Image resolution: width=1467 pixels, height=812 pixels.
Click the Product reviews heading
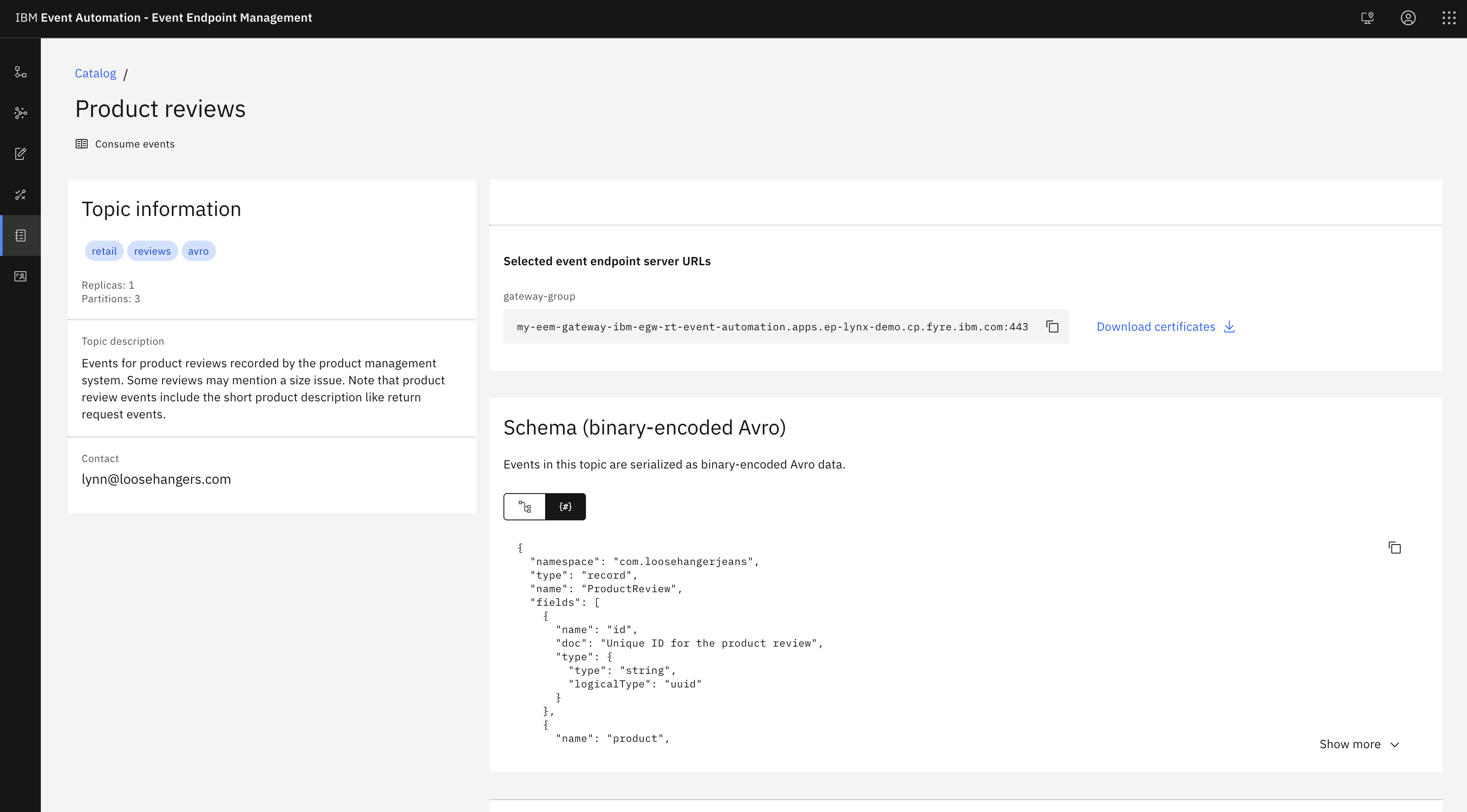[x=160, y=109]
